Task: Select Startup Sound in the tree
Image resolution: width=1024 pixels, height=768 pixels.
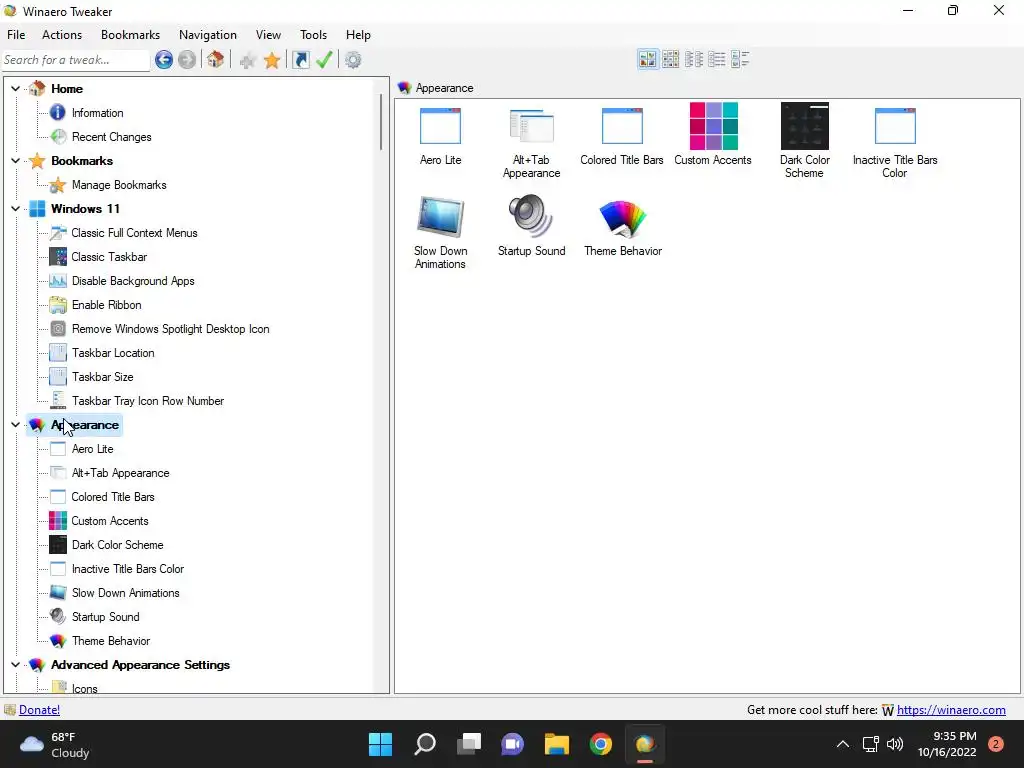Action: 105,617
